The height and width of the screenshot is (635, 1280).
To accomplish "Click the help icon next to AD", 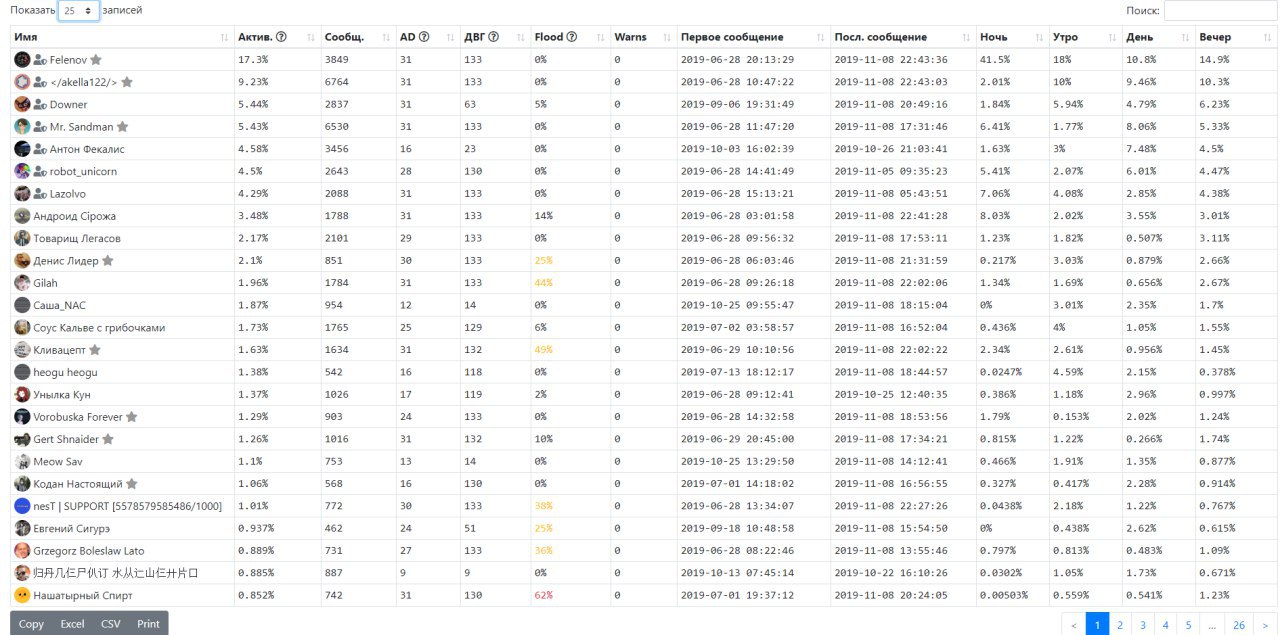I will [424, 37].
